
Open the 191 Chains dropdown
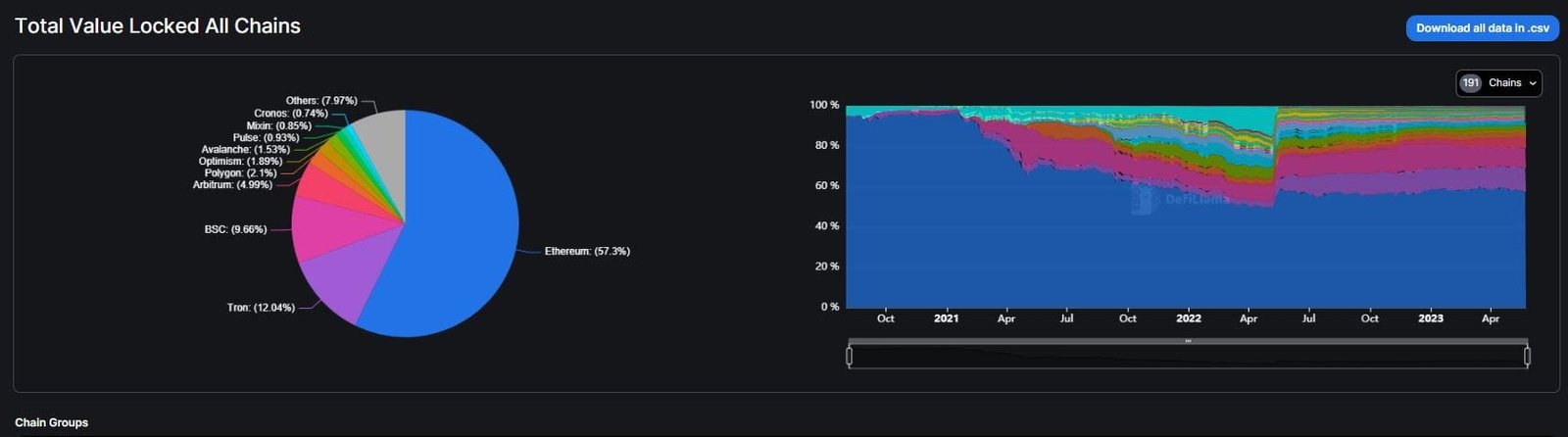[x=1498, y=83]
